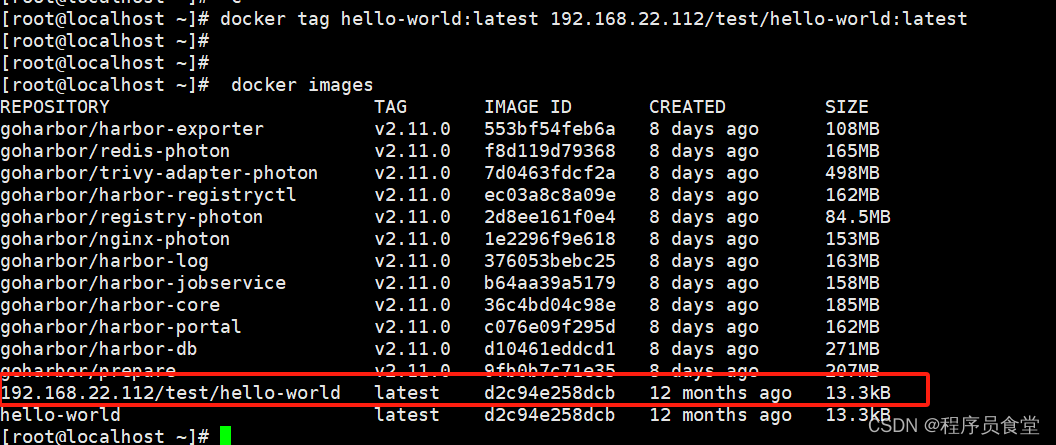Click the REPOSITORY column header
Screen dimensions: 1056x445
coord(55,107)
